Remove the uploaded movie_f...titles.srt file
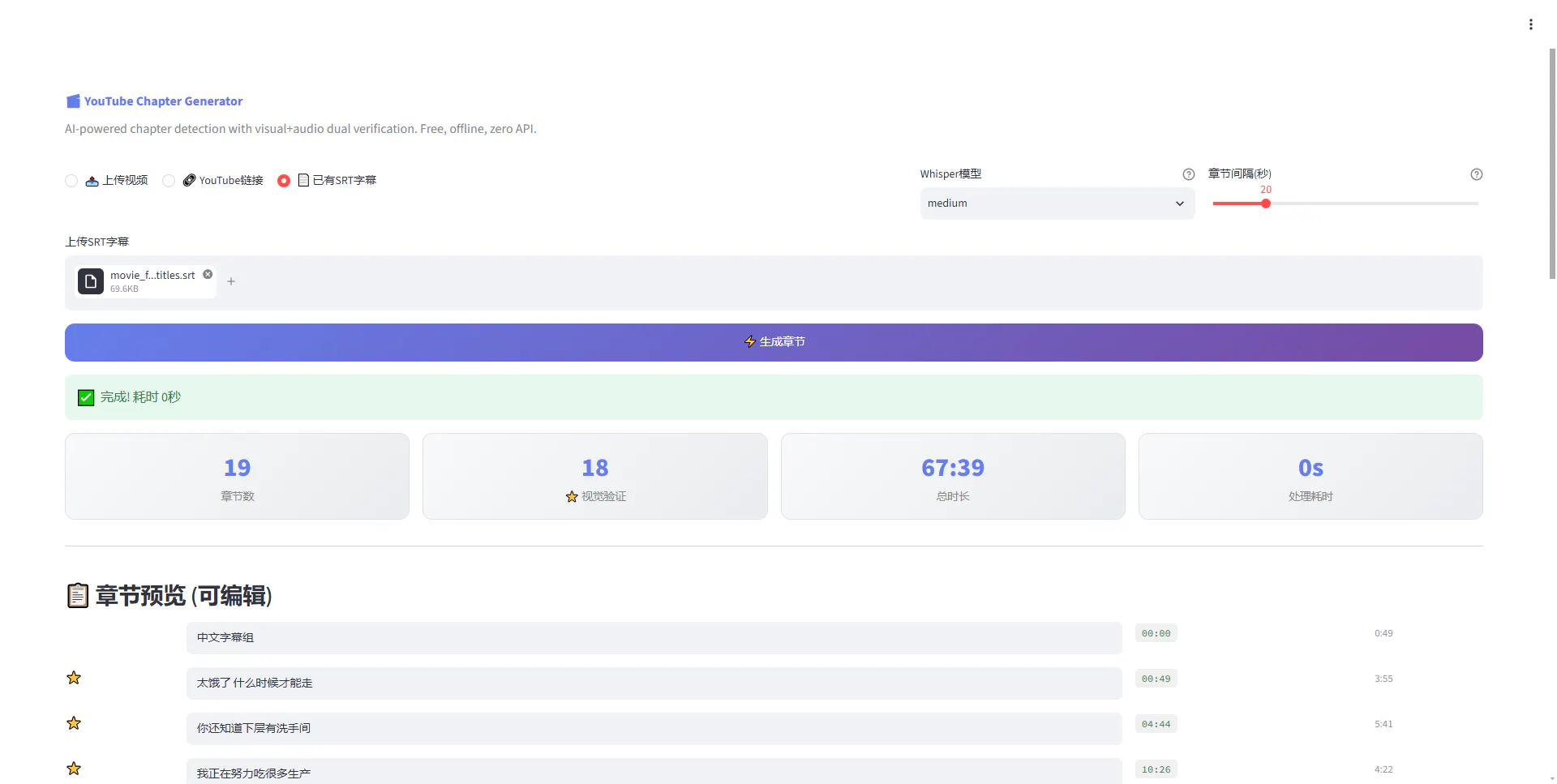Image resolution: width=1557 pixels, height=784 pixels. click(208, 275)
